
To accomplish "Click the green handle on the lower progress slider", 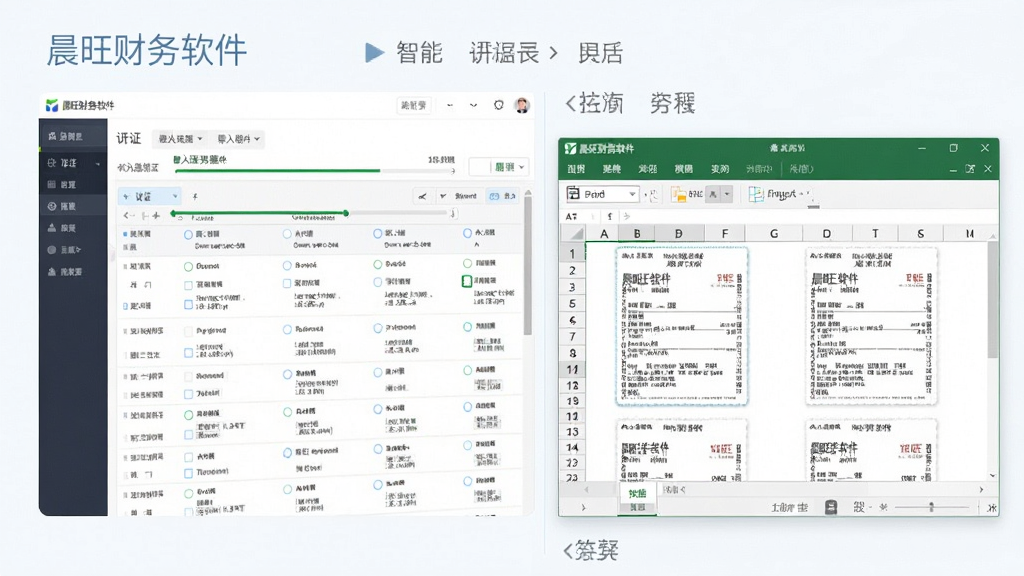I will tap(346, 214).
